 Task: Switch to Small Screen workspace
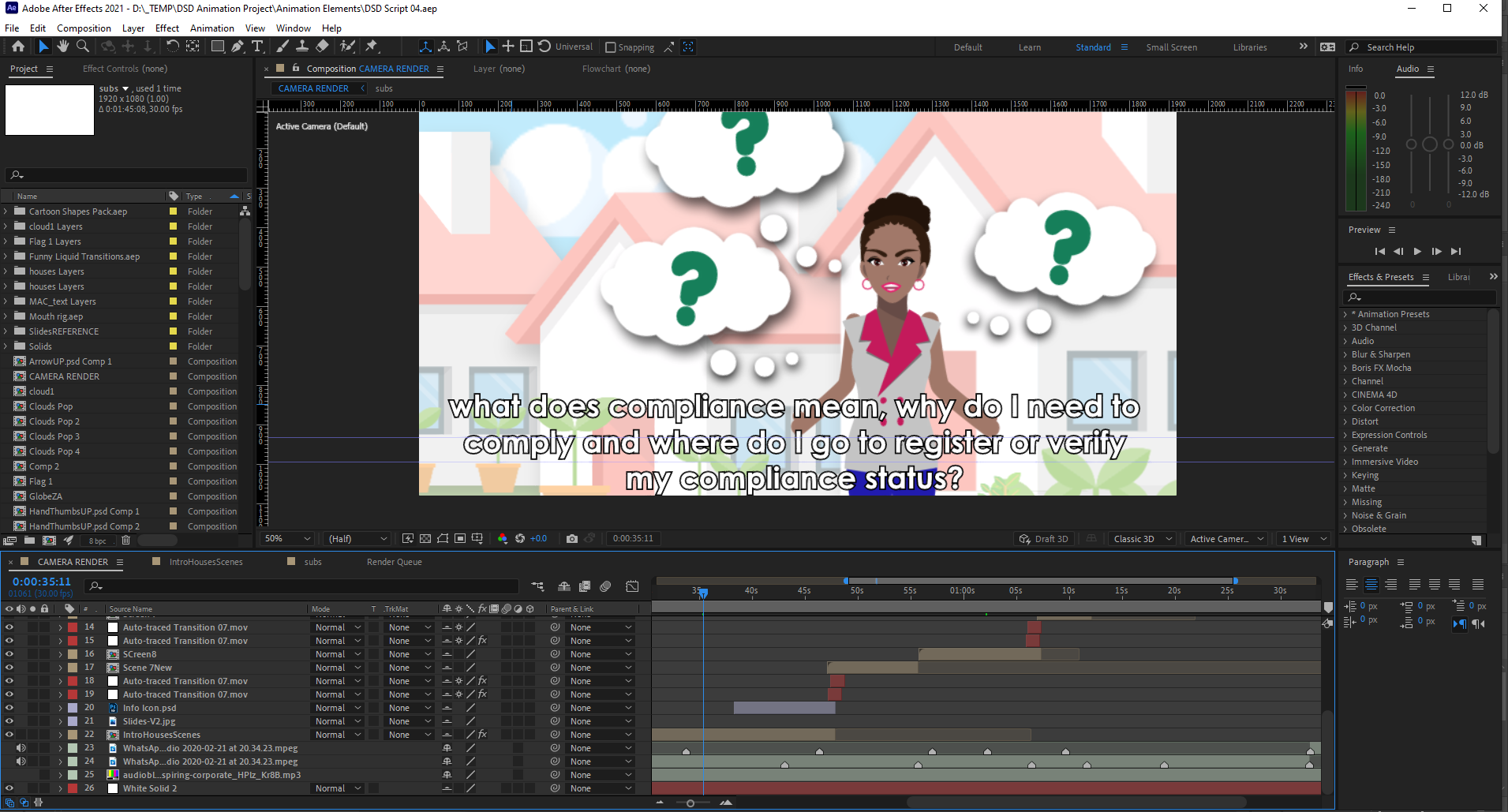(1171, 47)
